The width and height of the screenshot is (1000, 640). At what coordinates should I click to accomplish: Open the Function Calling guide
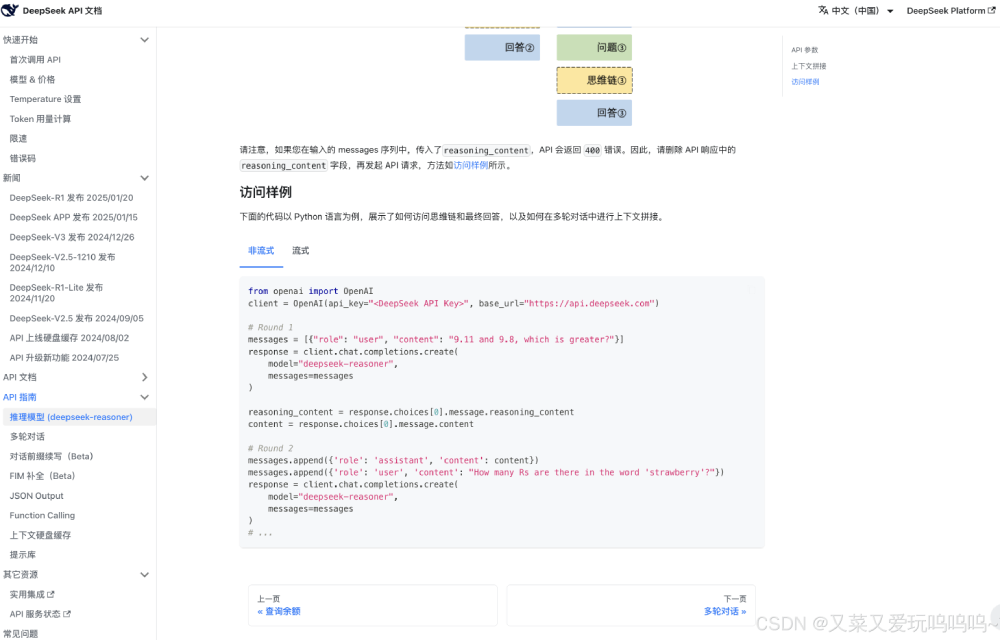click(42, 515)
